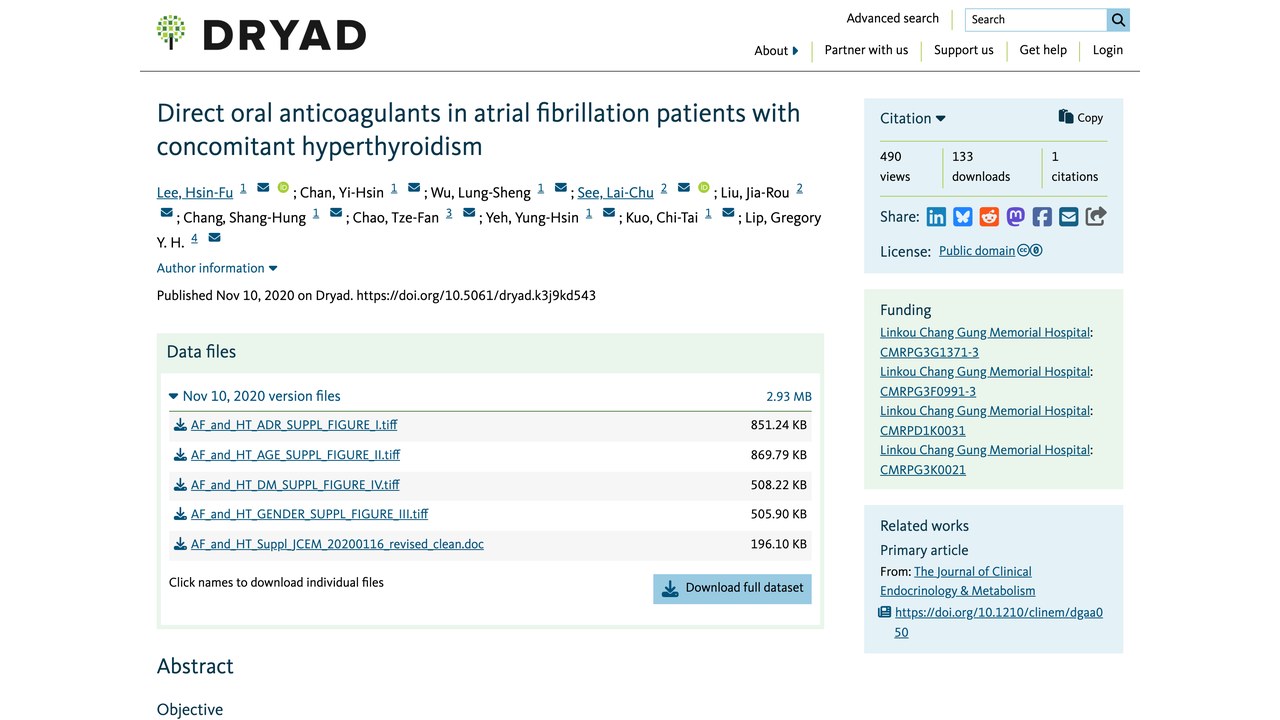Share dataset on Facebook
Image resolution: width=1280 pixels, height=720 pixels.
click(x=1042, y=217)
